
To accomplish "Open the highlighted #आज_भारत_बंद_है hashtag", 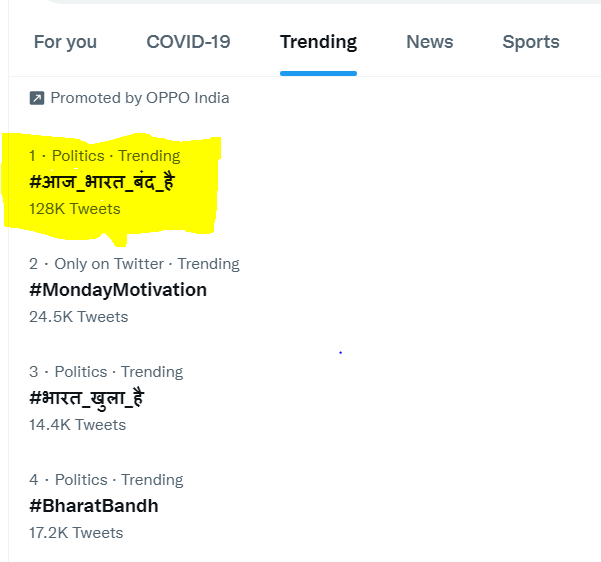I will click(x=102, y=182).
